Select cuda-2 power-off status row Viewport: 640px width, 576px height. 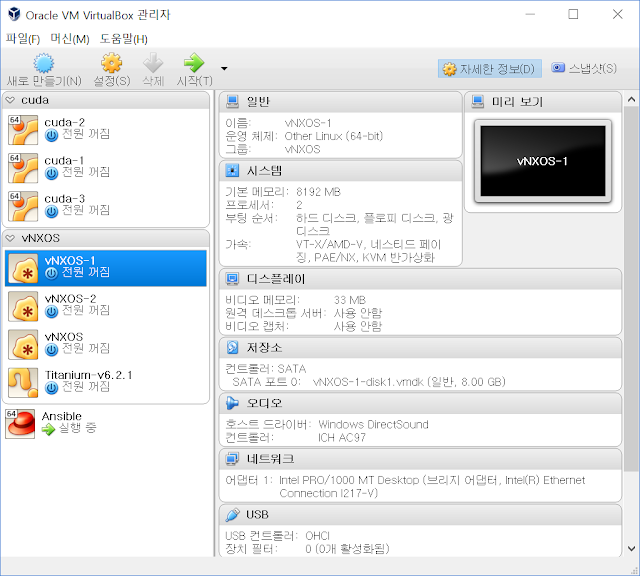coord(77,134)
